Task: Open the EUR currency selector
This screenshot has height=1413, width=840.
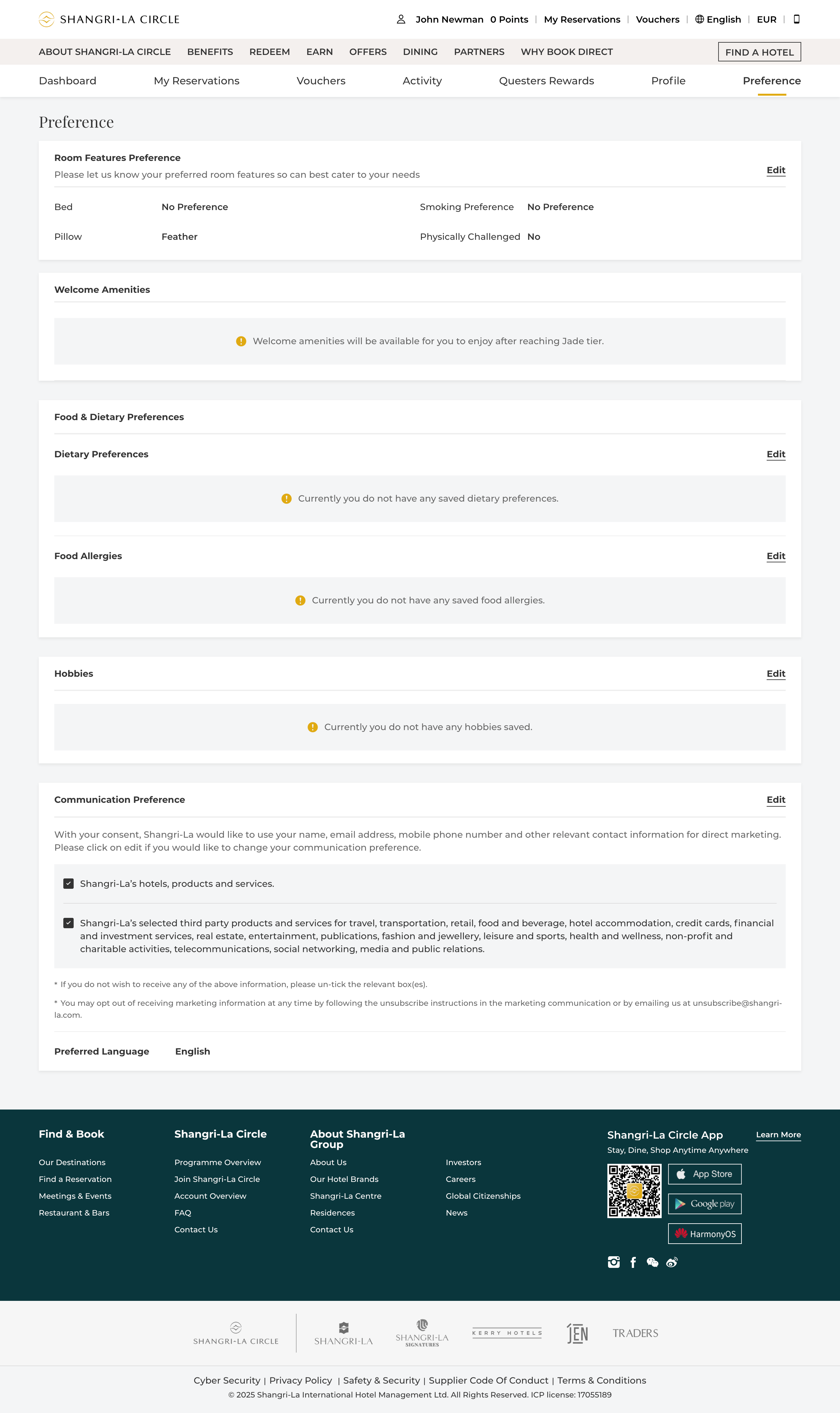Action: (x=766, y=19)
